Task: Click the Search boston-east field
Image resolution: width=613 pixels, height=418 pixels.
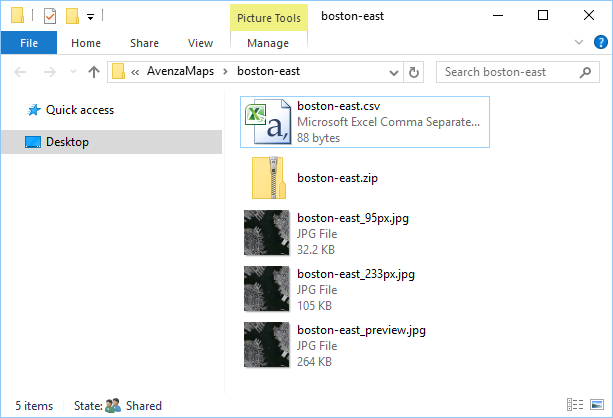Action: coord(518,72)
